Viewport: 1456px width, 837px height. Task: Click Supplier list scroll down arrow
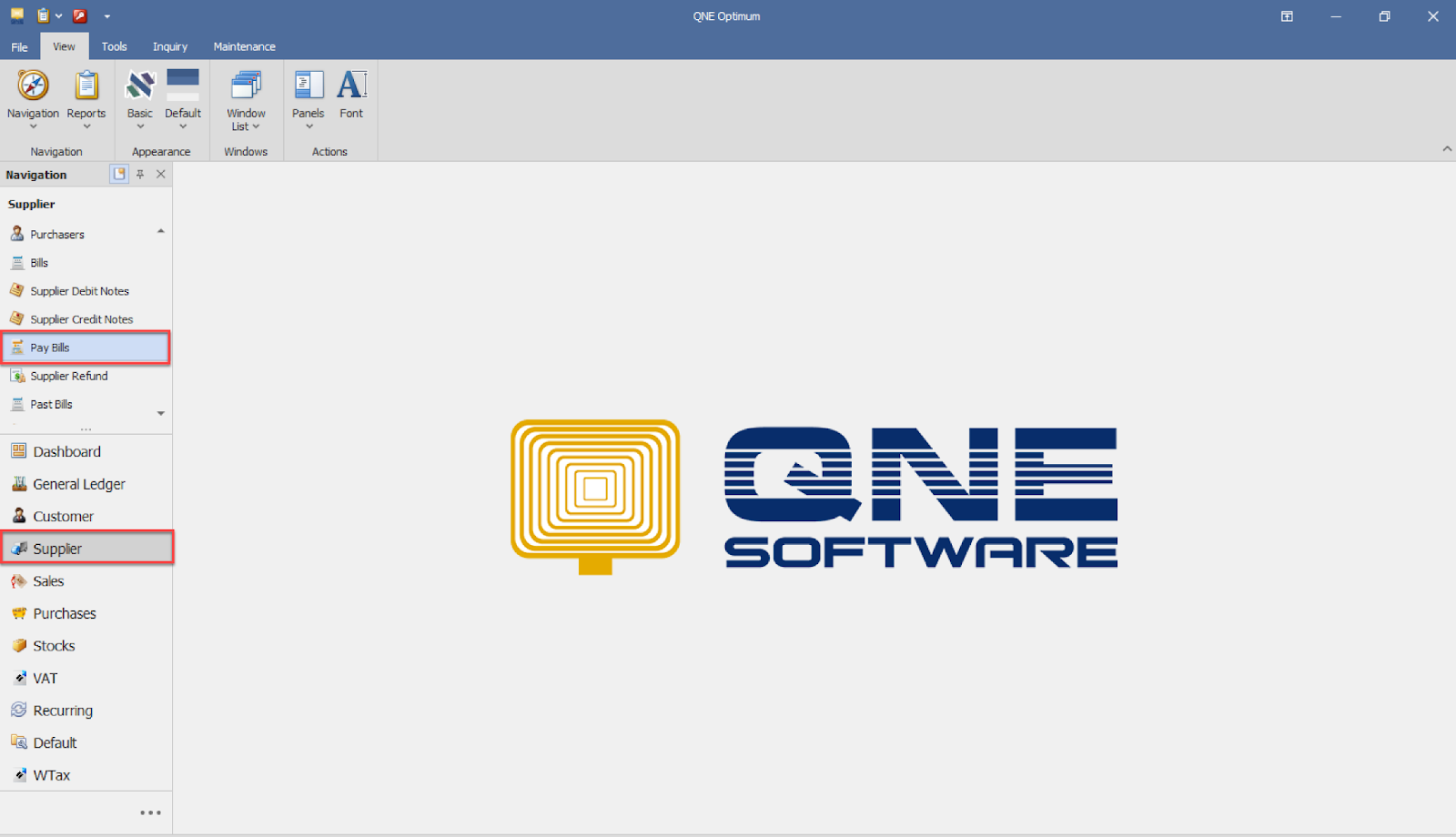click(x=161, y=413)
